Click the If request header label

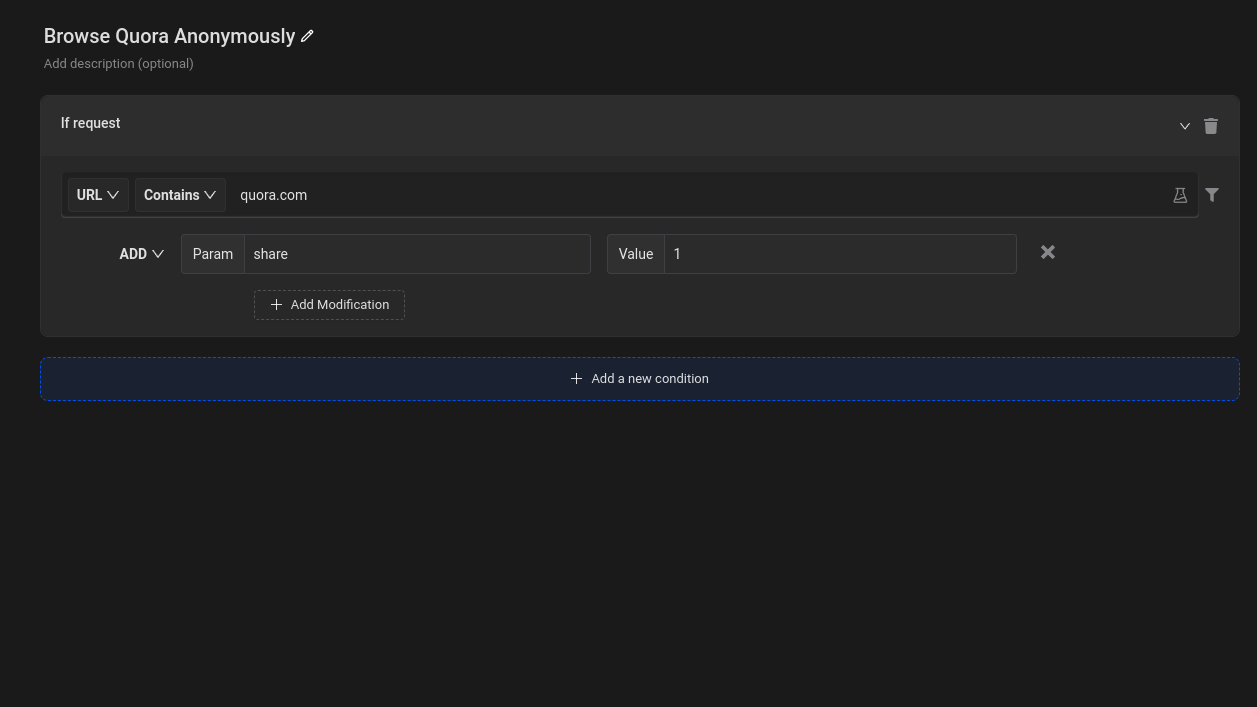90,123
